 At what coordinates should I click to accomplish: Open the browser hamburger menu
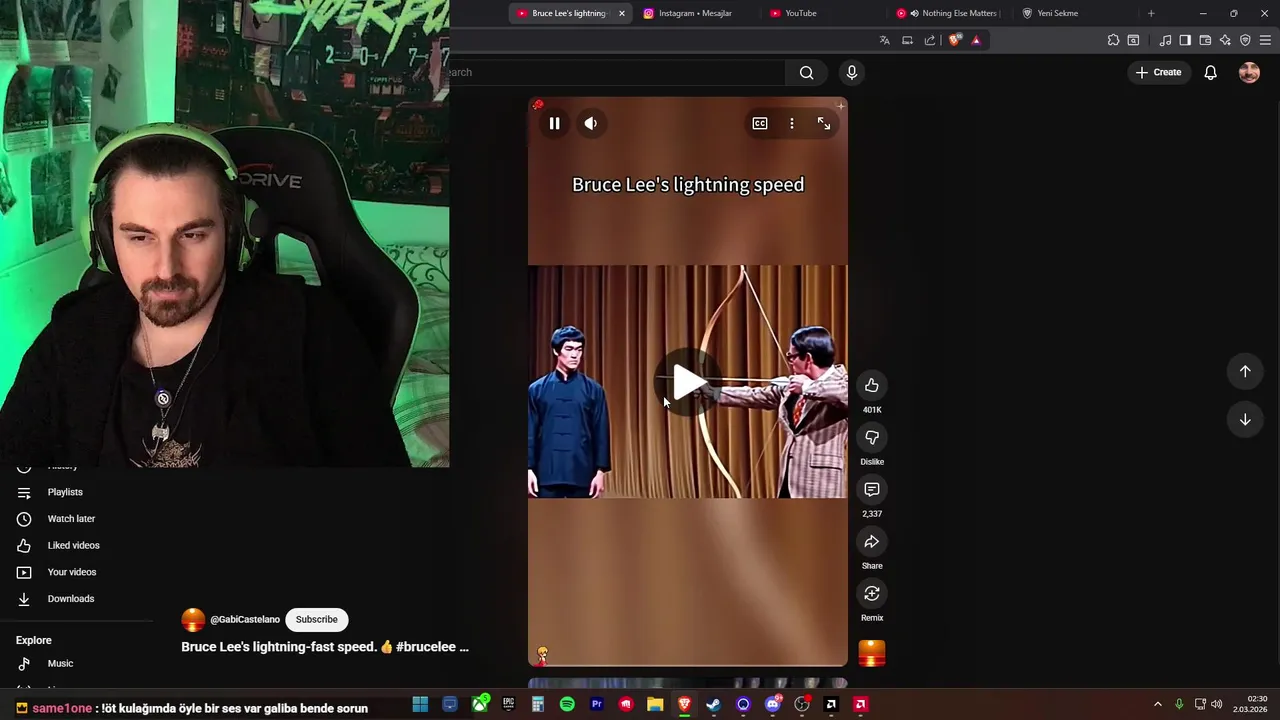click(x=1265, y=40)
